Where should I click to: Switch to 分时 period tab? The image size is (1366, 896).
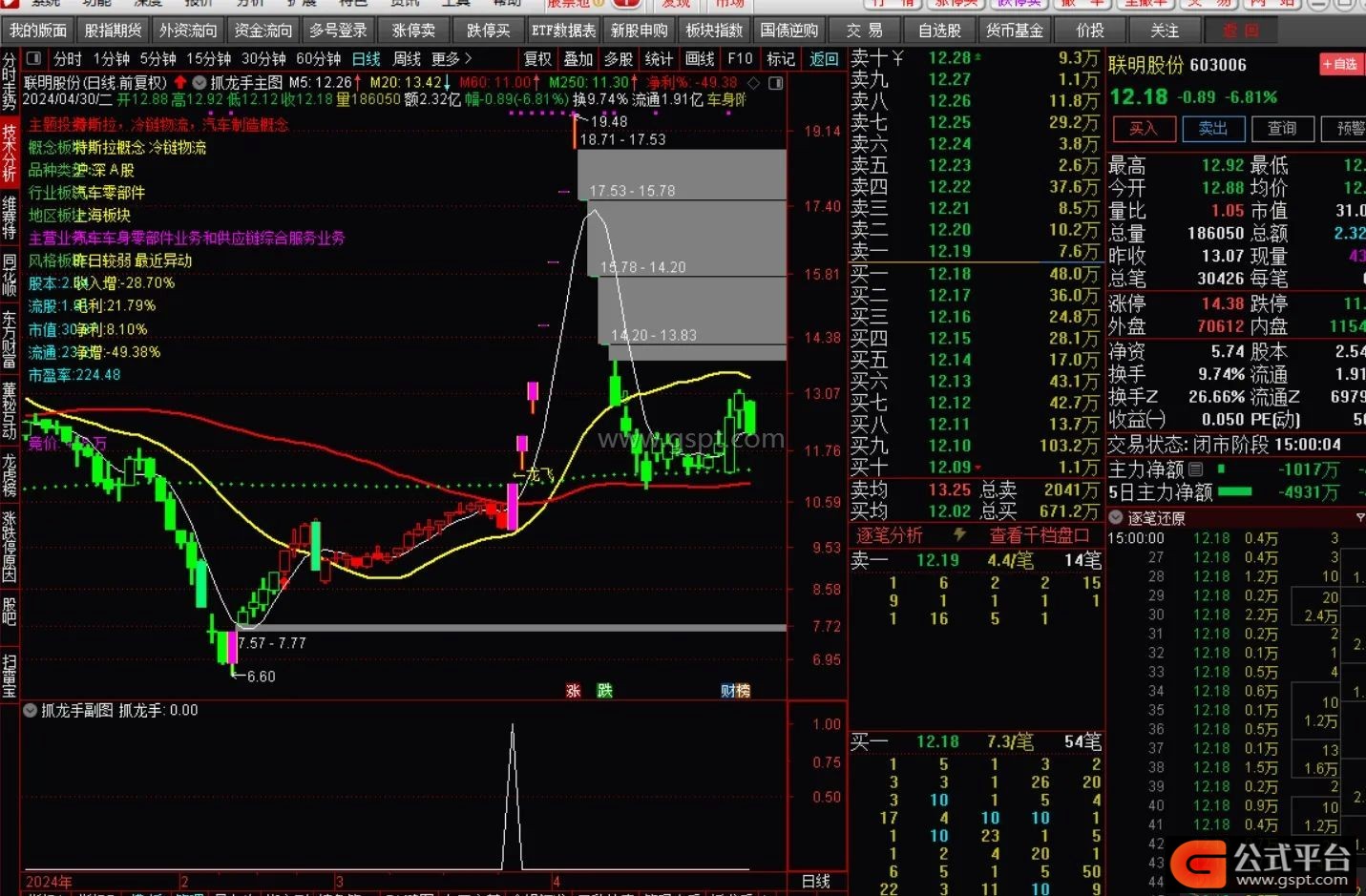[x=68, y=59]
